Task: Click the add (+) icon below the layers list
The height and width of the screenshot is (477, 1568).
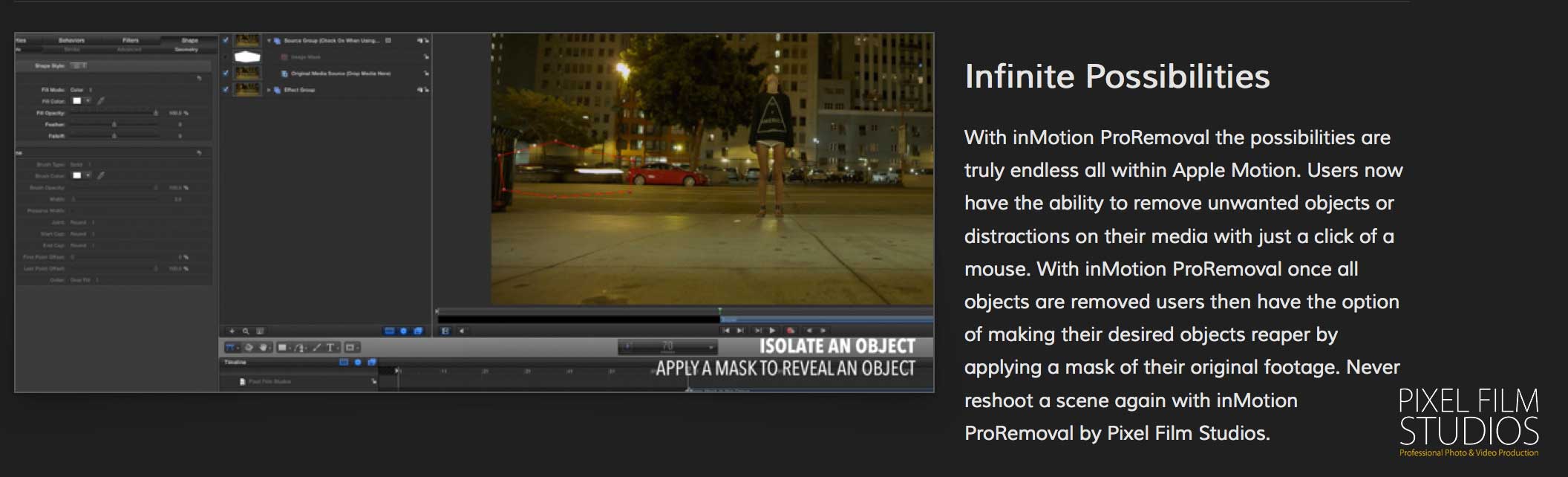Action: point(232,331)
